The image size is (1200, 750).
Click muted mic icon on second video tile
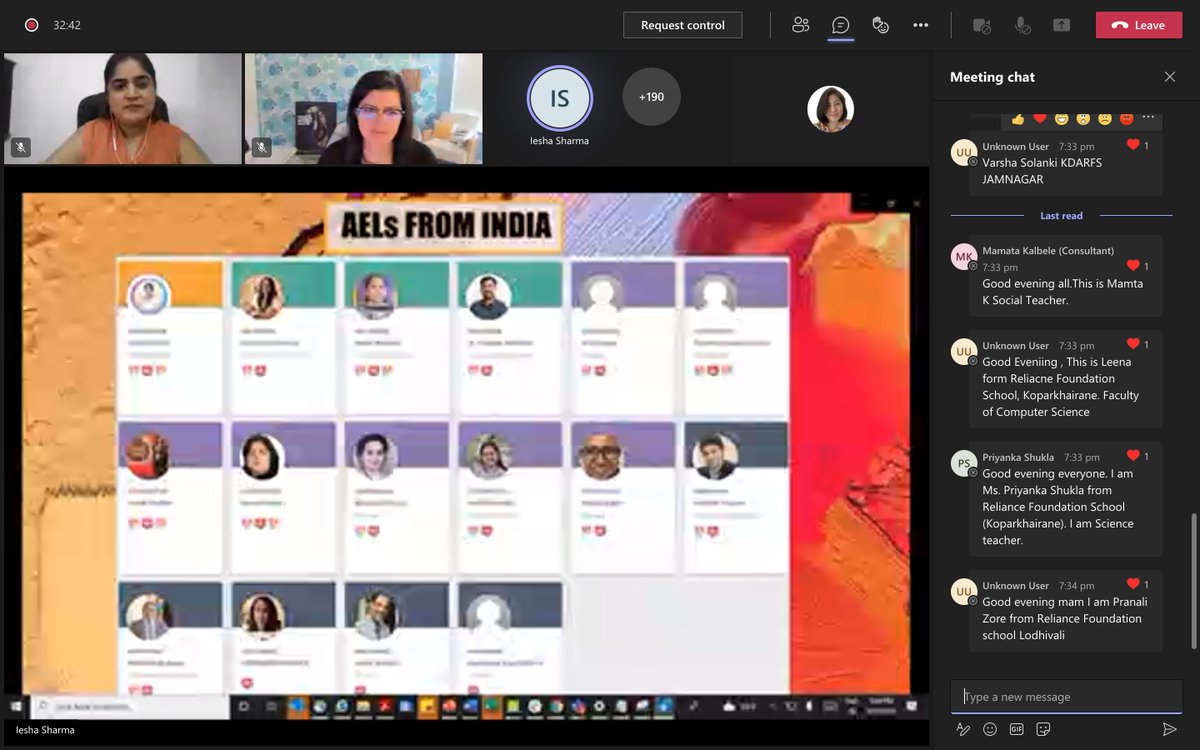pos(261,147)
